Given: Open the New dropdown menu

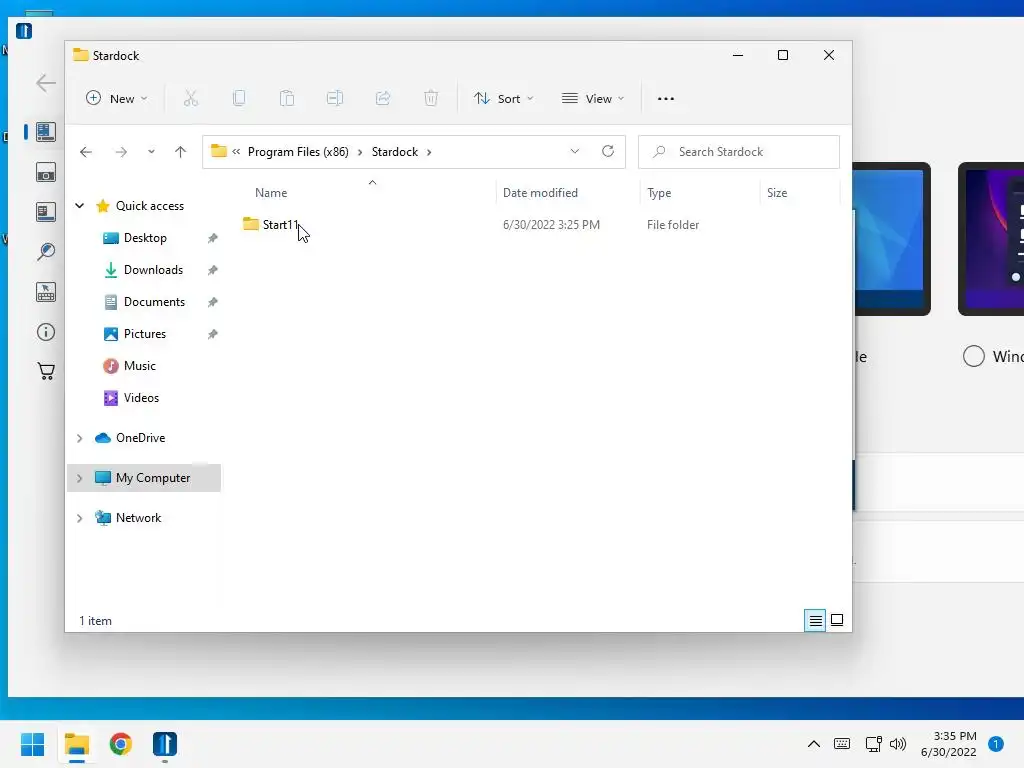Looking at the screenshot, I should click(x=117, y=99).
